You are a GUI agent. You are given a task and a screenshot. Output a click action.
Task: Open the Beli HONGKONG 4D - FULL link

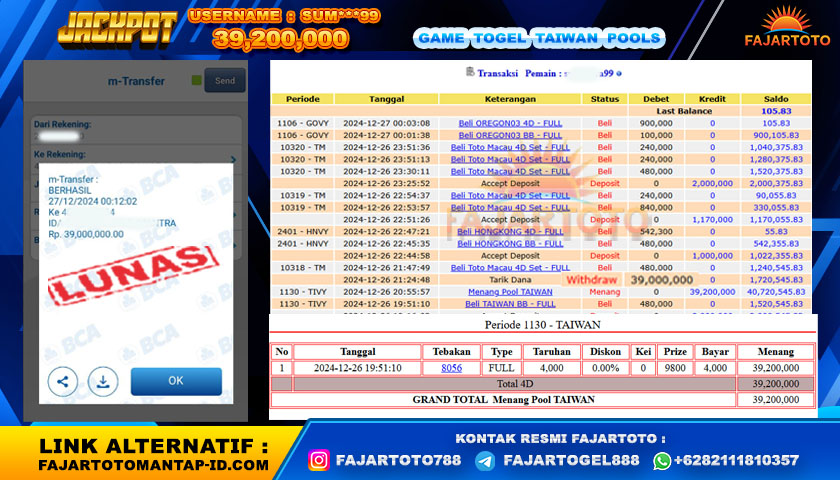510,232
